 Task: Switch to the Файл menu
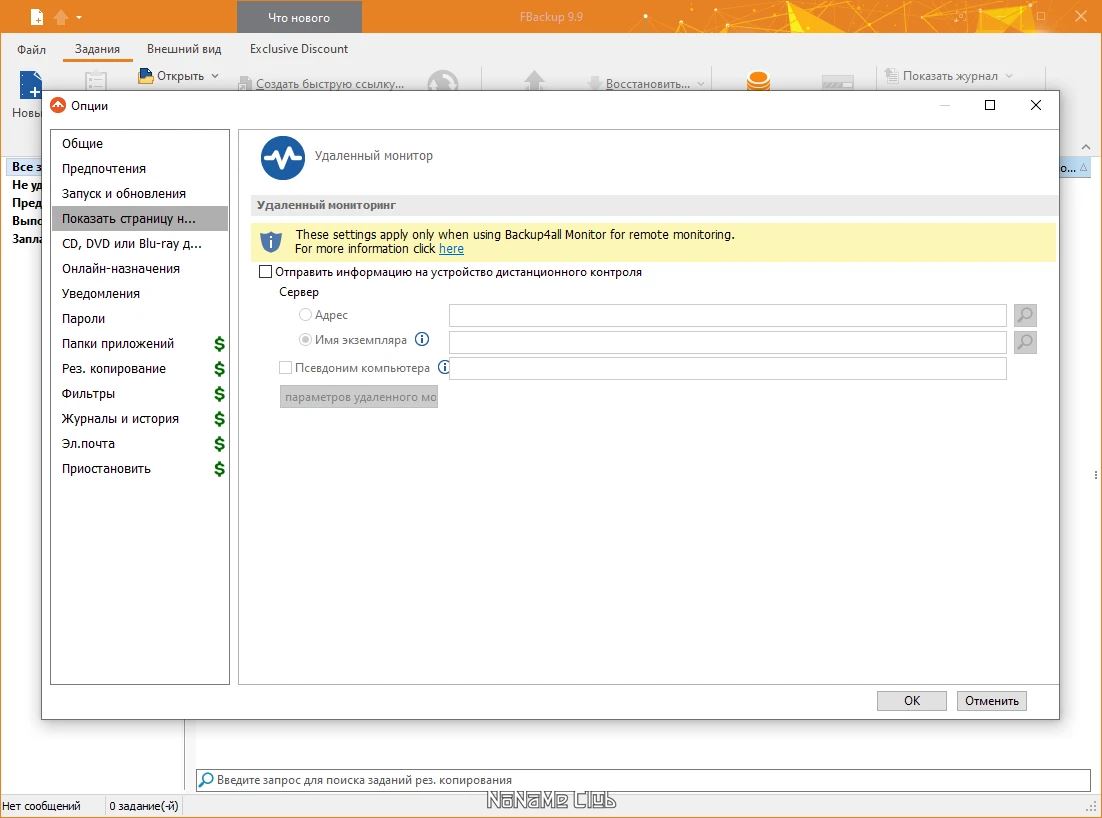(32, 49)
